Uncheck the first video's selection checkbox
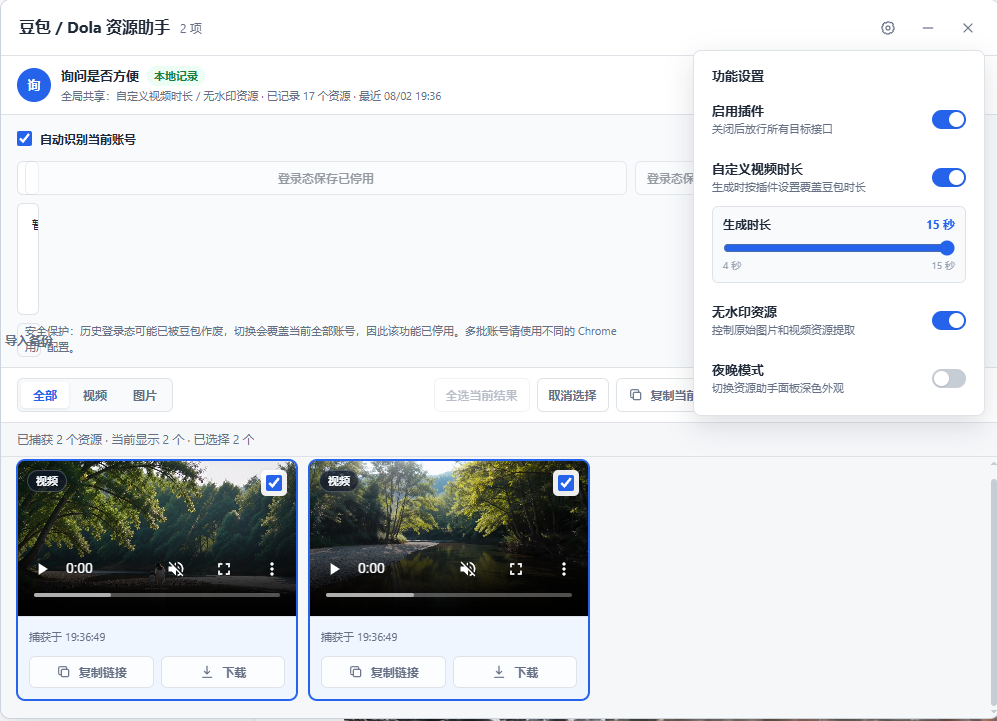997x721 pixels. [274, 483]
